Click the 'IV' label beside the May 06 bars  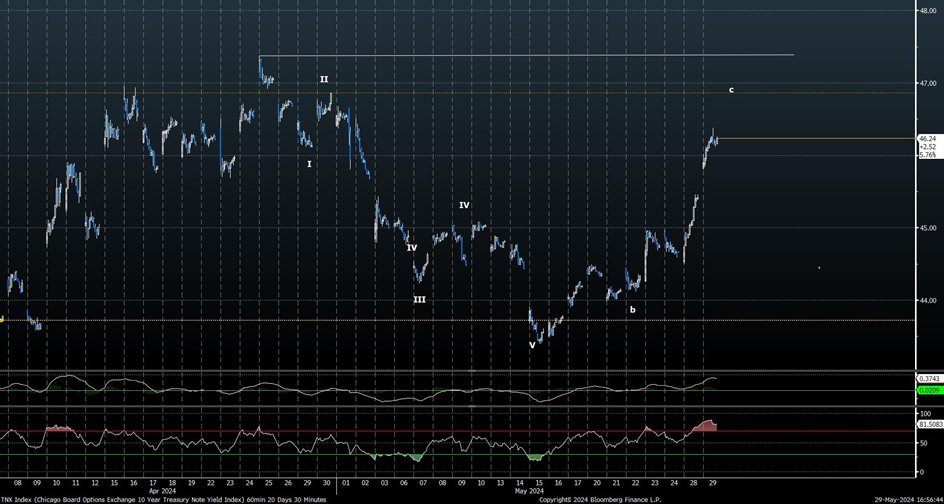[412, 247]
